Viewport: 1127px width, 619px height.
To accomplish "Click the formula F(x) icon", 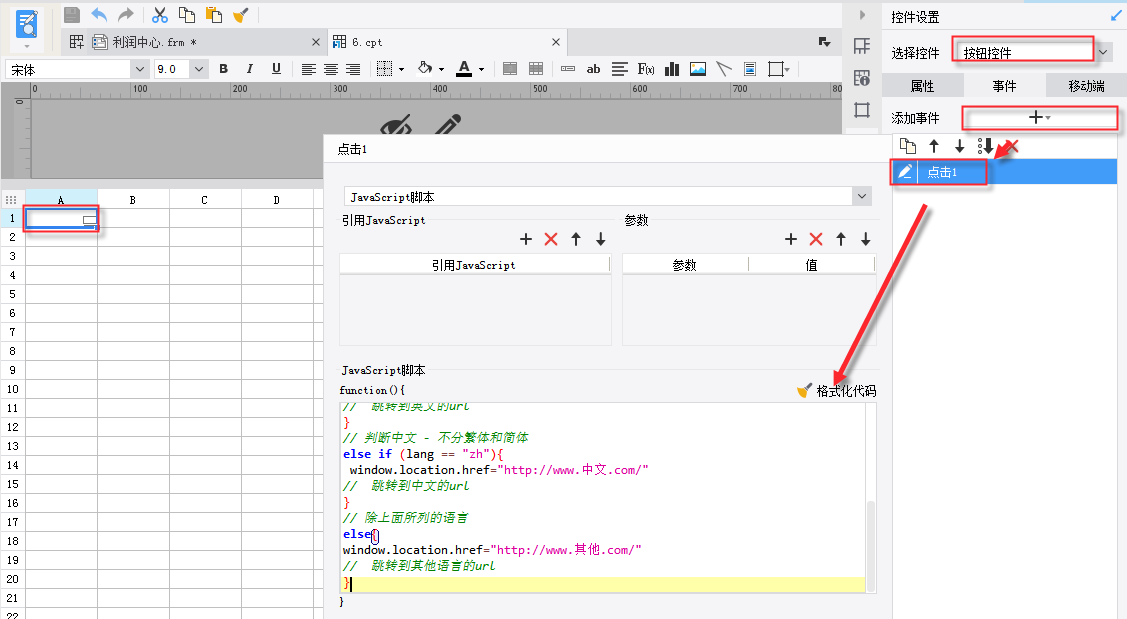I will click(x=646, y=69).
